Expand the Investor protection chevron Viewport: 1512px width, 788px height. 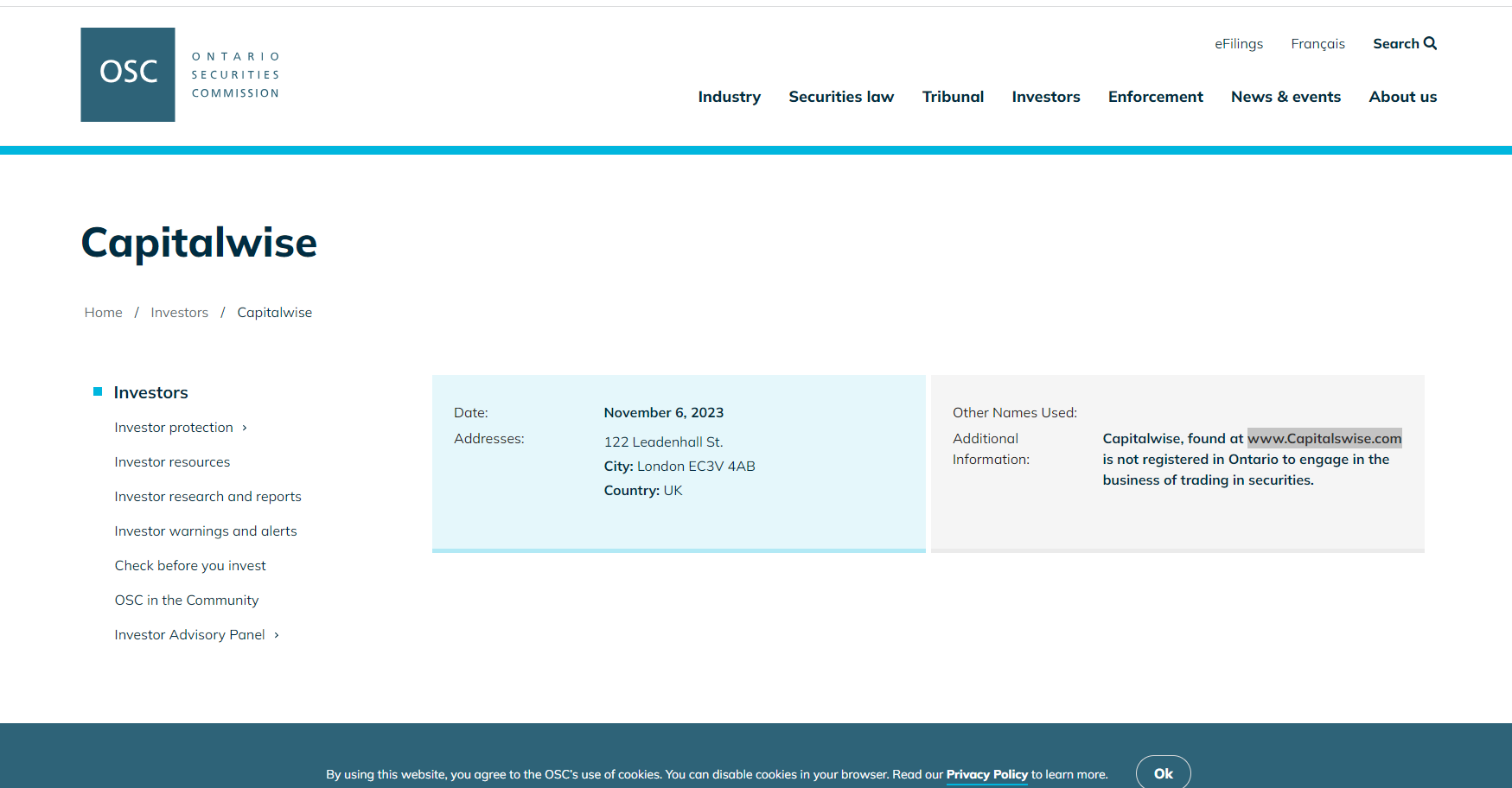point(245,428)
